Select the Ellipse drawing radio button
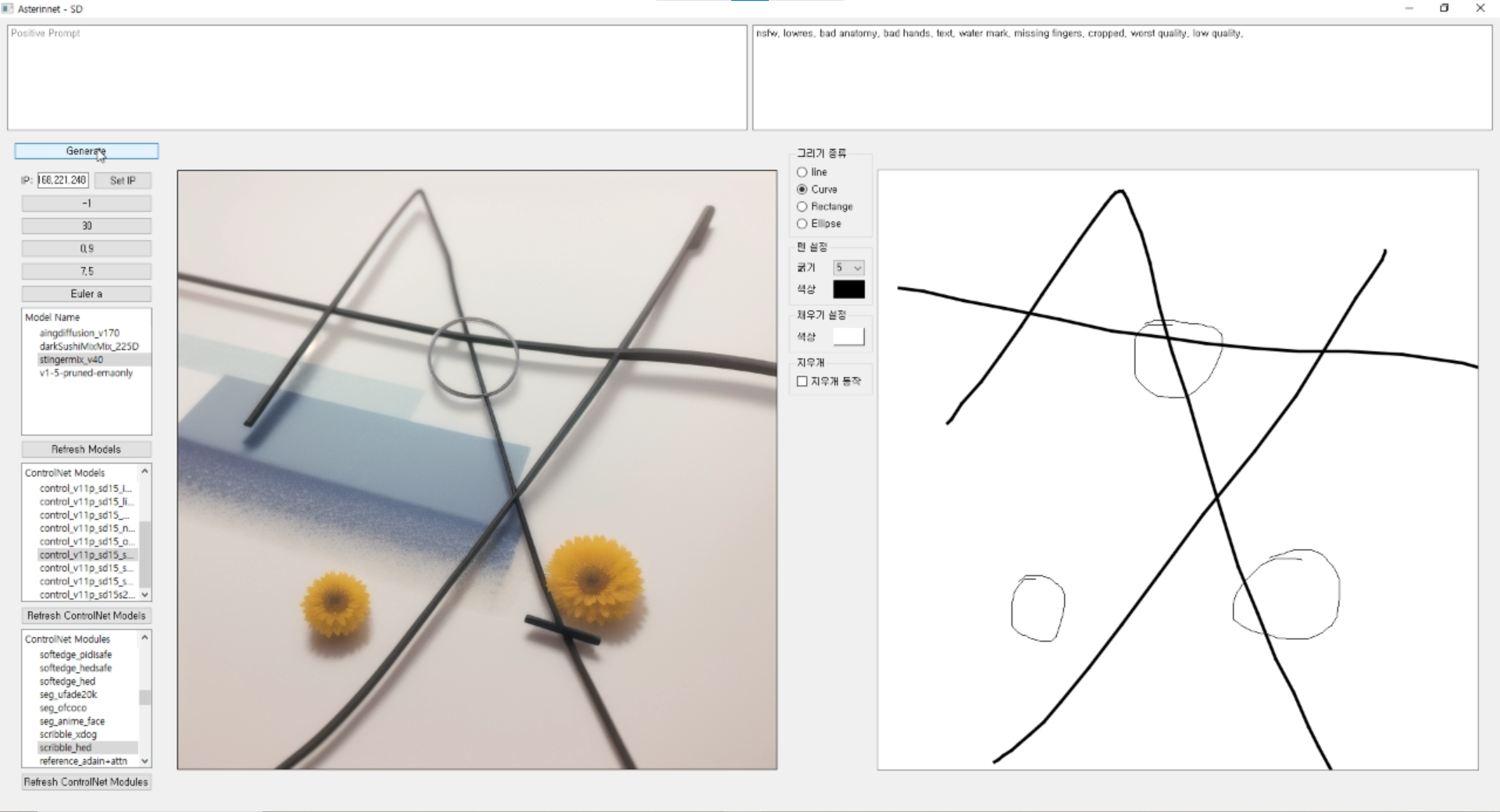1500x812 pixels. tap(802, 223)
